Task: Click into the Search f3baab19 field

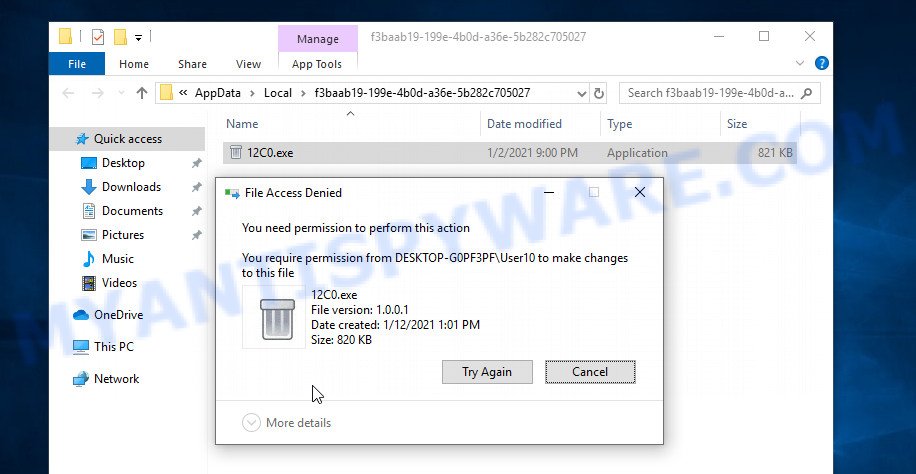Action: click(710, 93)
